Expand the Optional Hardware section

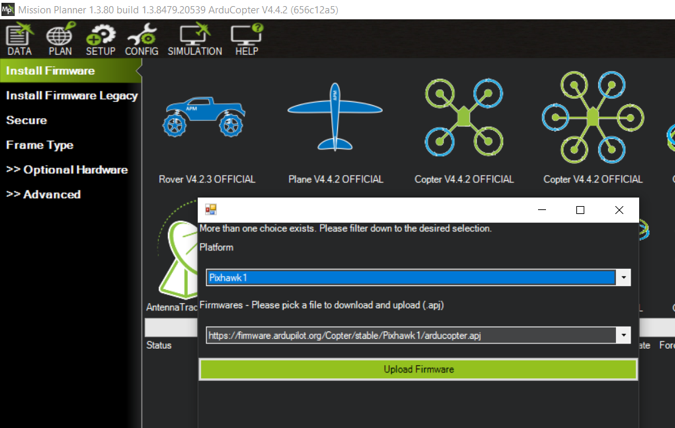click(67, 170)
